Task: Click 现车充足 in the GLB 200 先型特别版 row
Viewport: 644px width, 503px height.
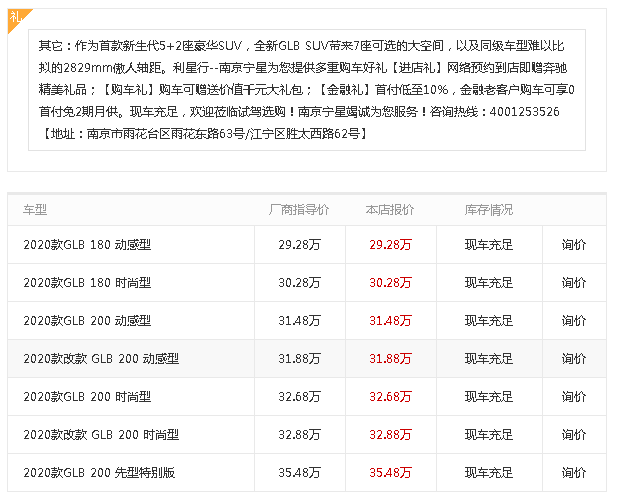Action: pyautogui.click(x=489, y=473)
